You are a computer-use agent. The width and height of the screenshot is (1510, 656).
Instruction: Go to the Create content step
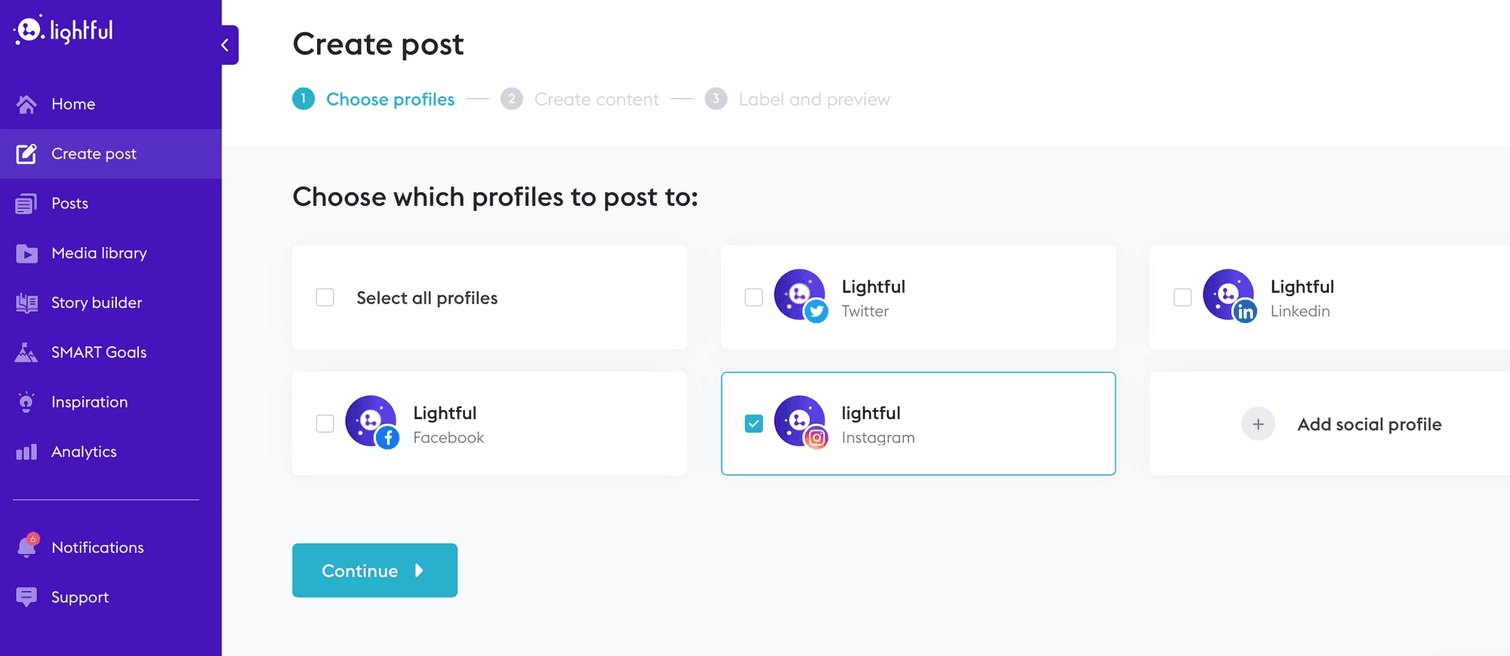[x=596, y=100]
